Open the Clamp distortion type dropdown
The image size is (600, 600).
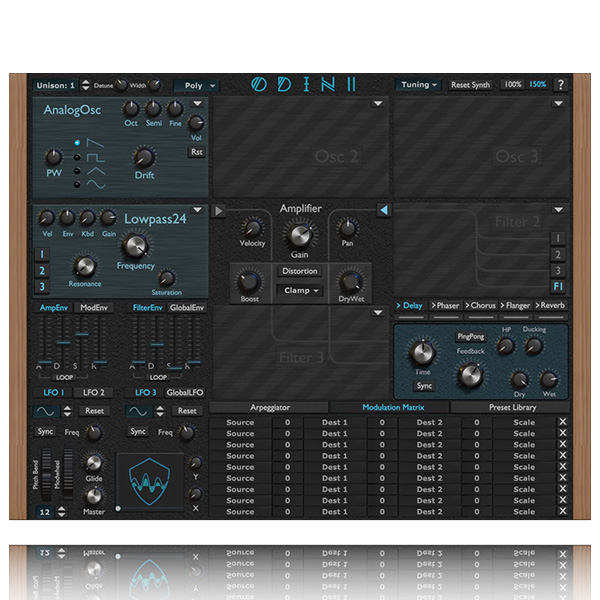point(300,290)
